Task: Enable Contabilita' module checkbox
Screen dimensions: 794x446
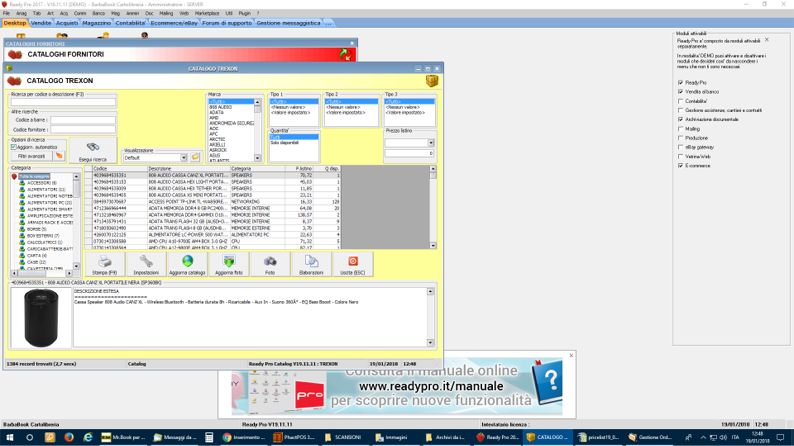Action: (681, 101)
